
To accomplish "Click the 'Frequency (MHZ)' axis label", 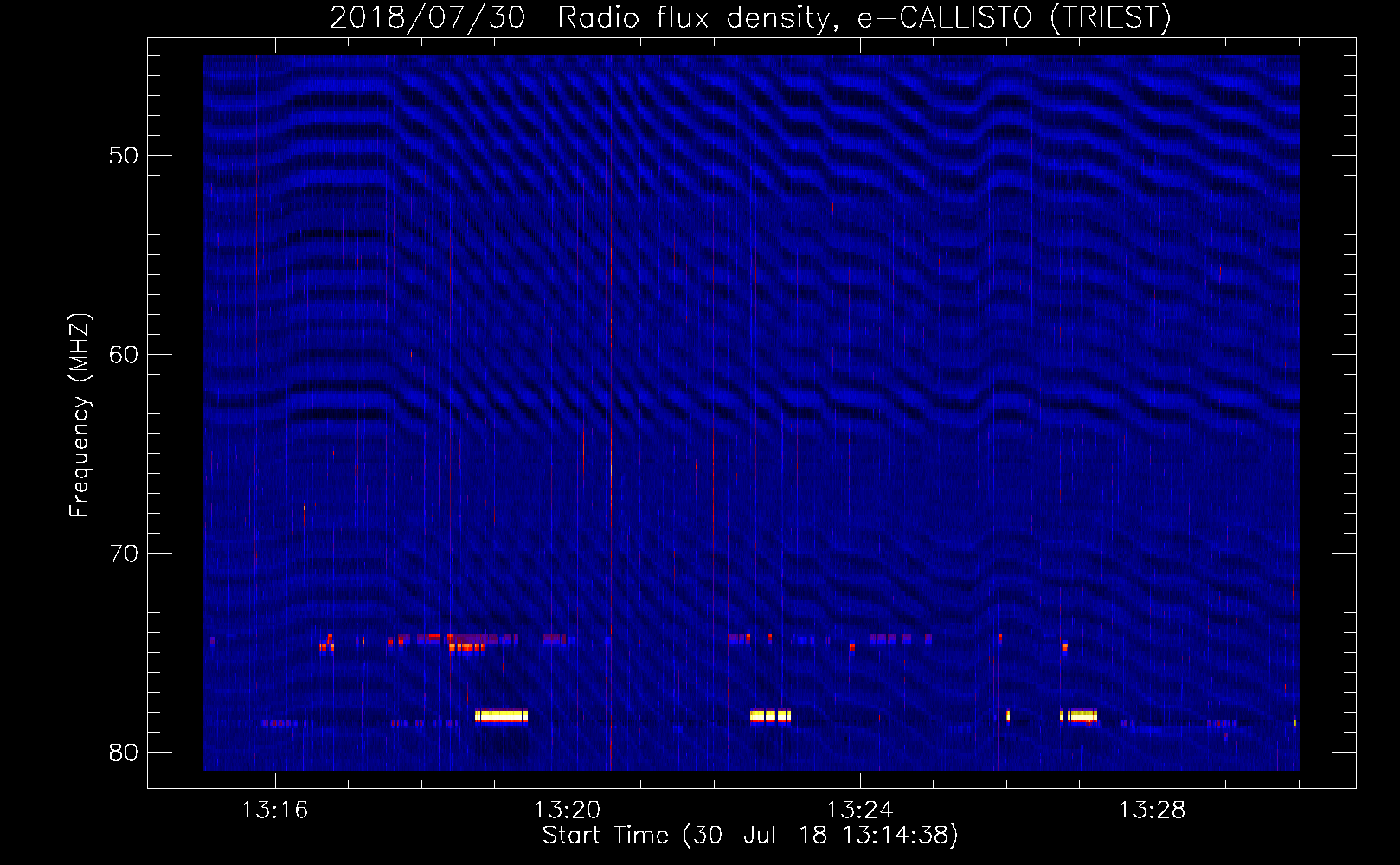I will click(x=80, y=415).
